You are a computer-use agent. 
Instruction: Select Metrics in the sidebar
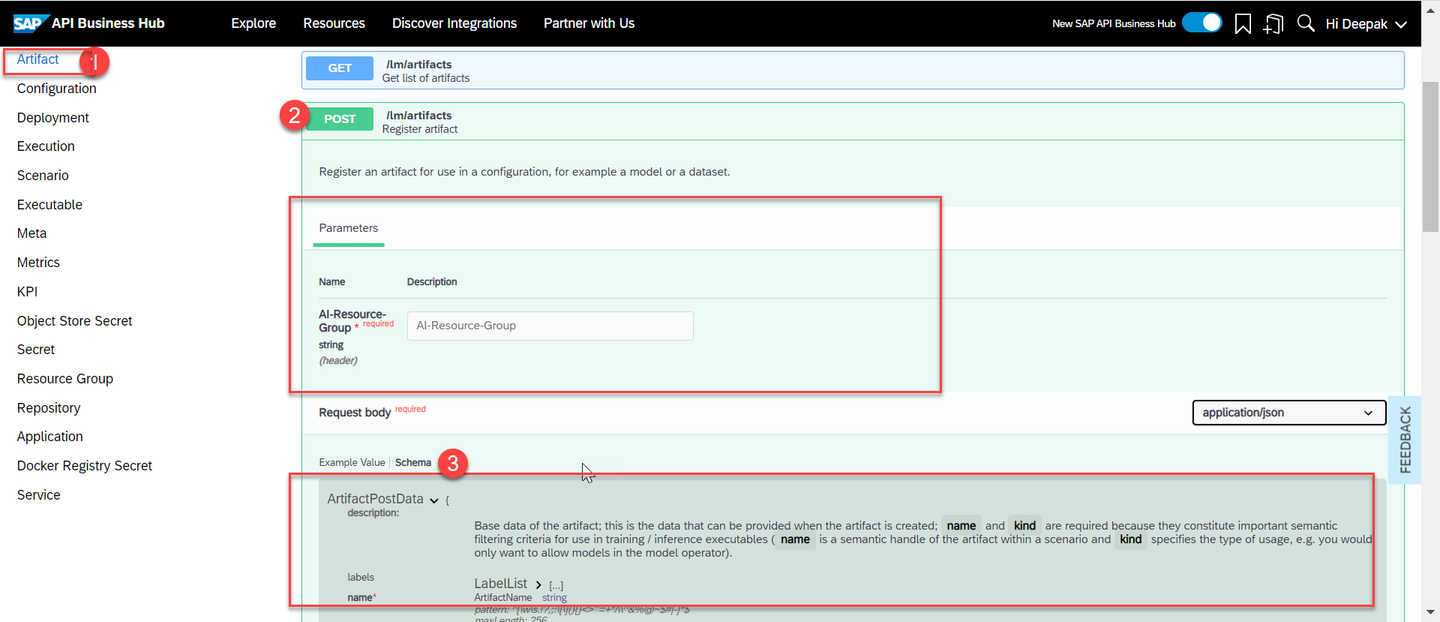point(38,262)
